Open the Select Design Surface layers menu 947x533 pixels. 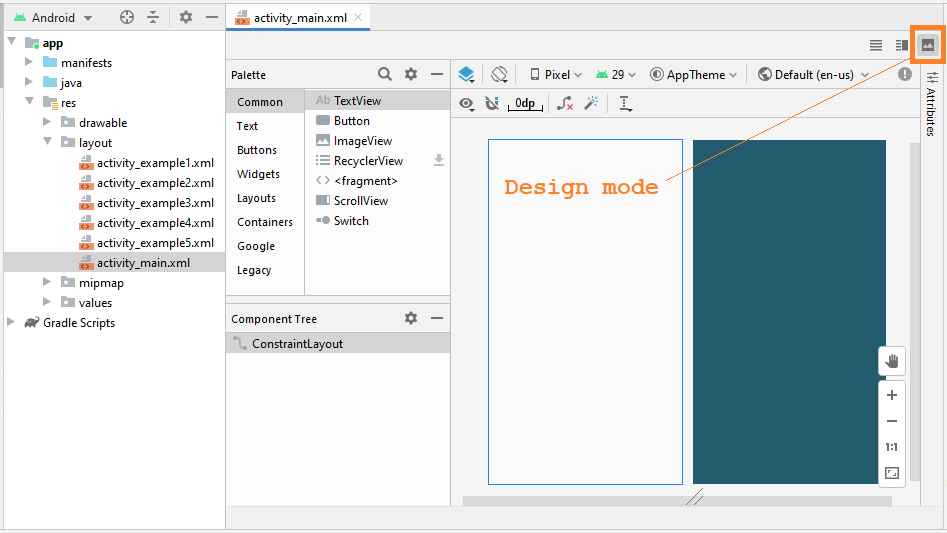[466, 74]
